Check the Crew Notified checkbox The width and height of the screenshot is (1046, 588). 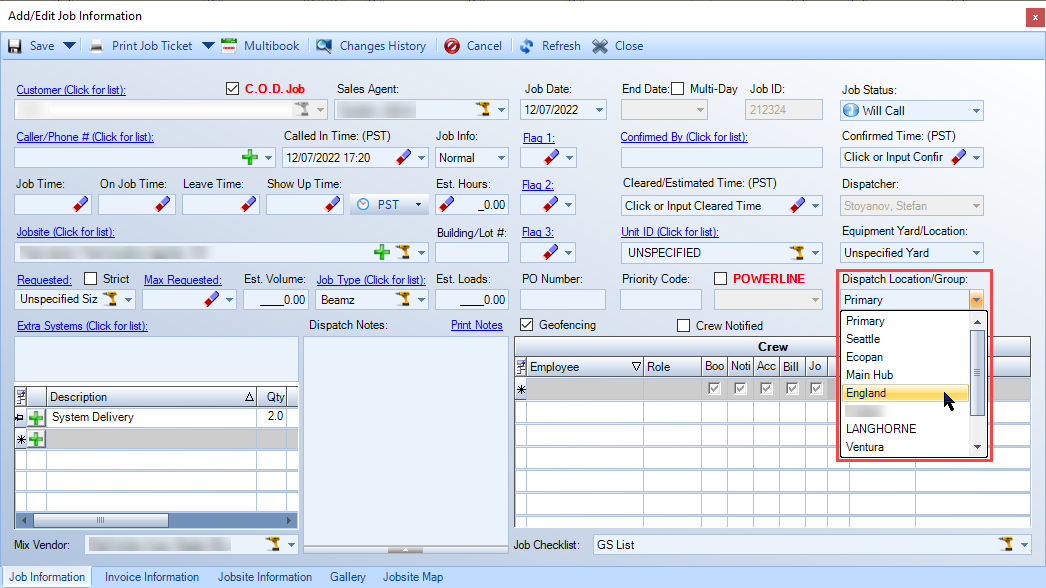point(683,326)
